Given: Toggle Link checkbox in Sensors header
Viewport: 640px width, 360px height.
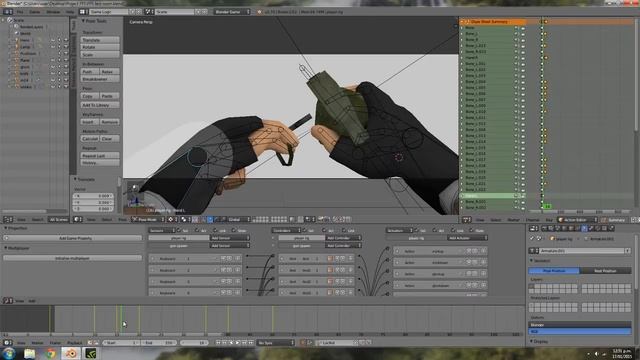Looking at the screenshot, I should coord(216,231).
